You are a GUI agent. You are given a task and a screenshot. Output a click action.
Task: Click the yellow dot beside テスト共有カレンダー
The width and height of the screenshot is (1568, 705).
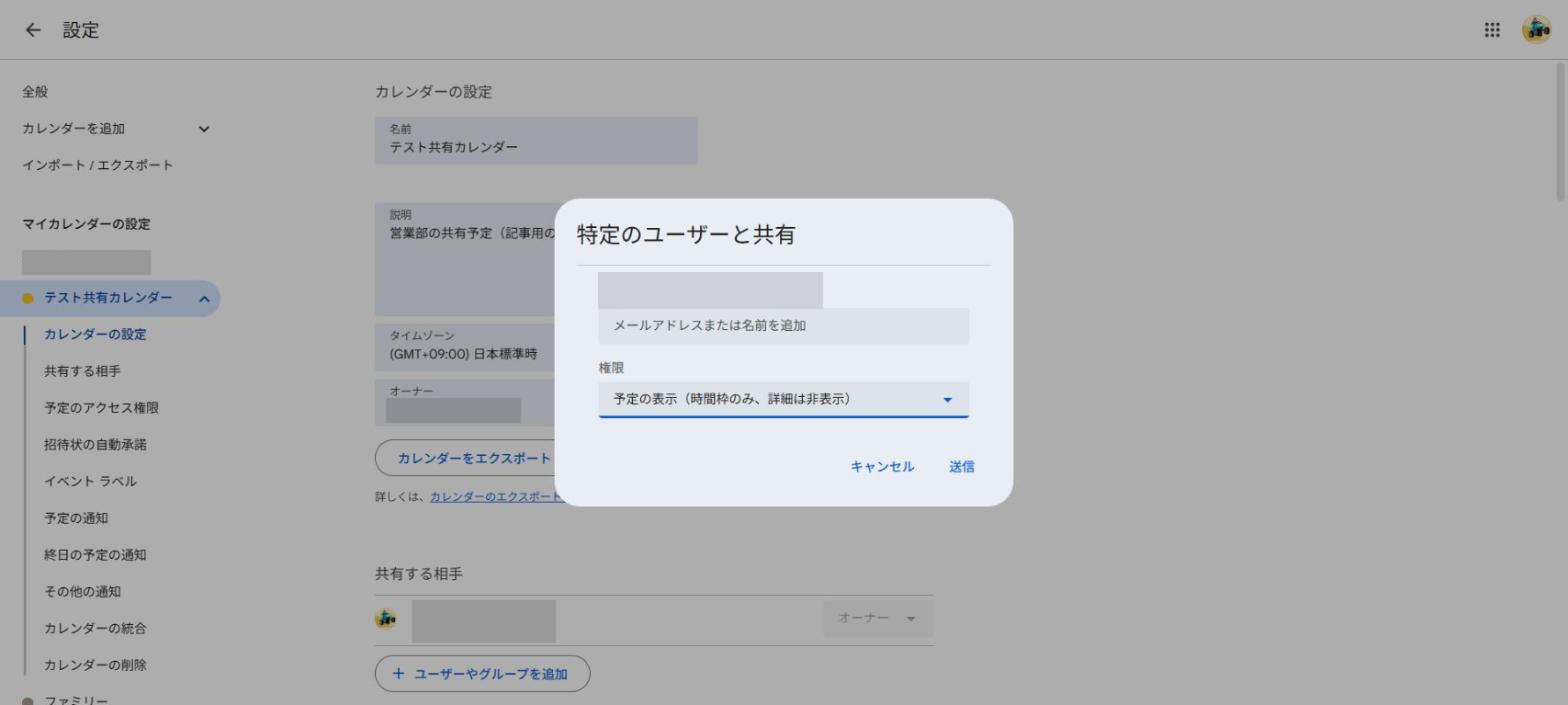pos(28,298)
